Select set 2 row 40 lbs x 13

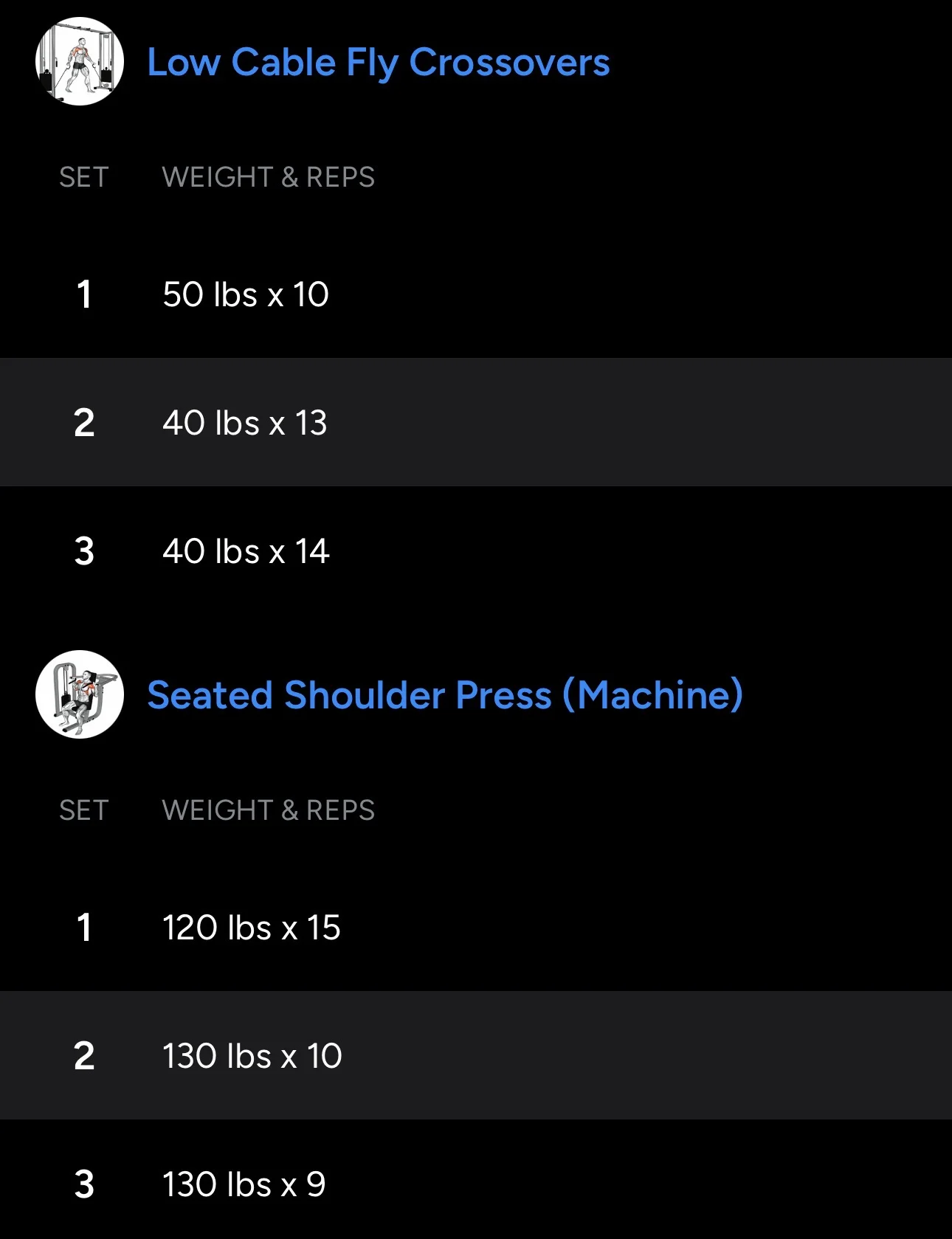476,423
